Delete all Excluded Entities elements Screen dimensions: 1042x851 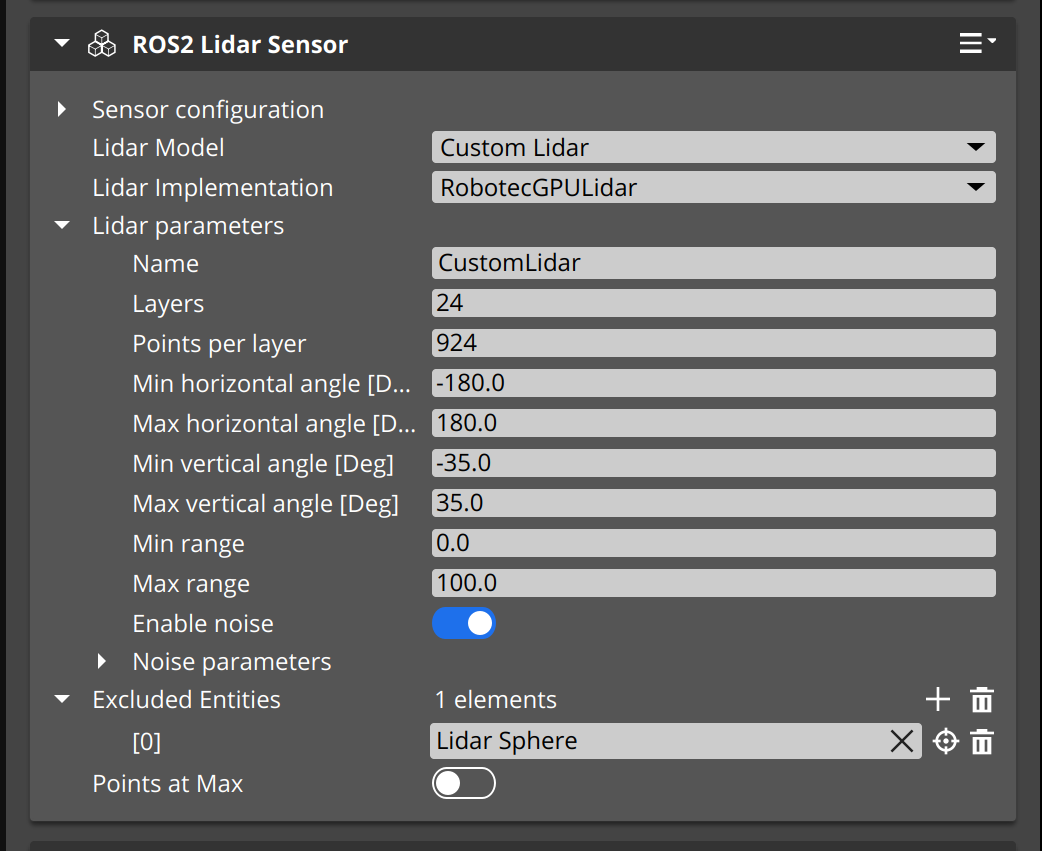click(982, 700)
